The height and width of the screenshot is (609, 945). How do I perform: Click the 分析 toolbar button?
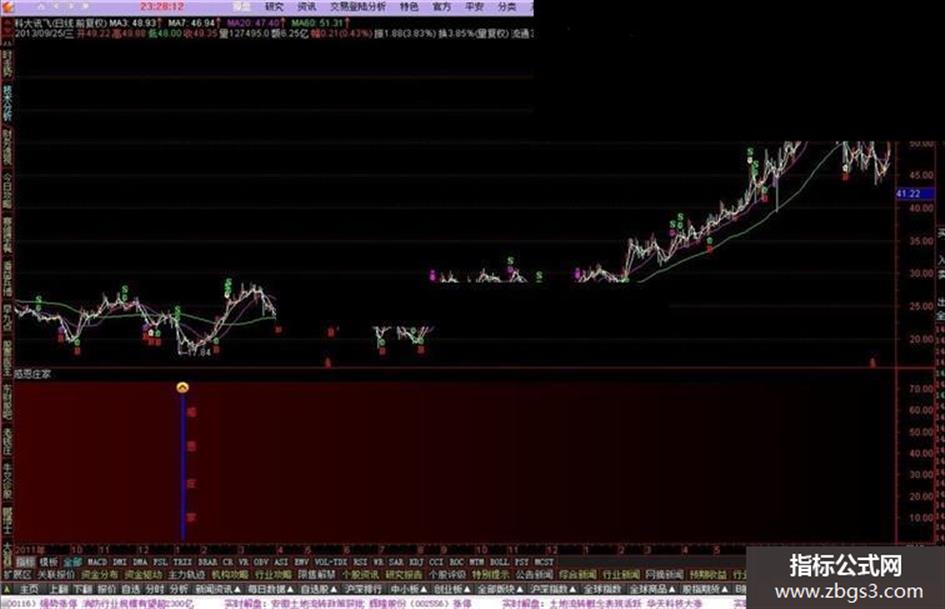pyautogui.click(x=178, y=588)
